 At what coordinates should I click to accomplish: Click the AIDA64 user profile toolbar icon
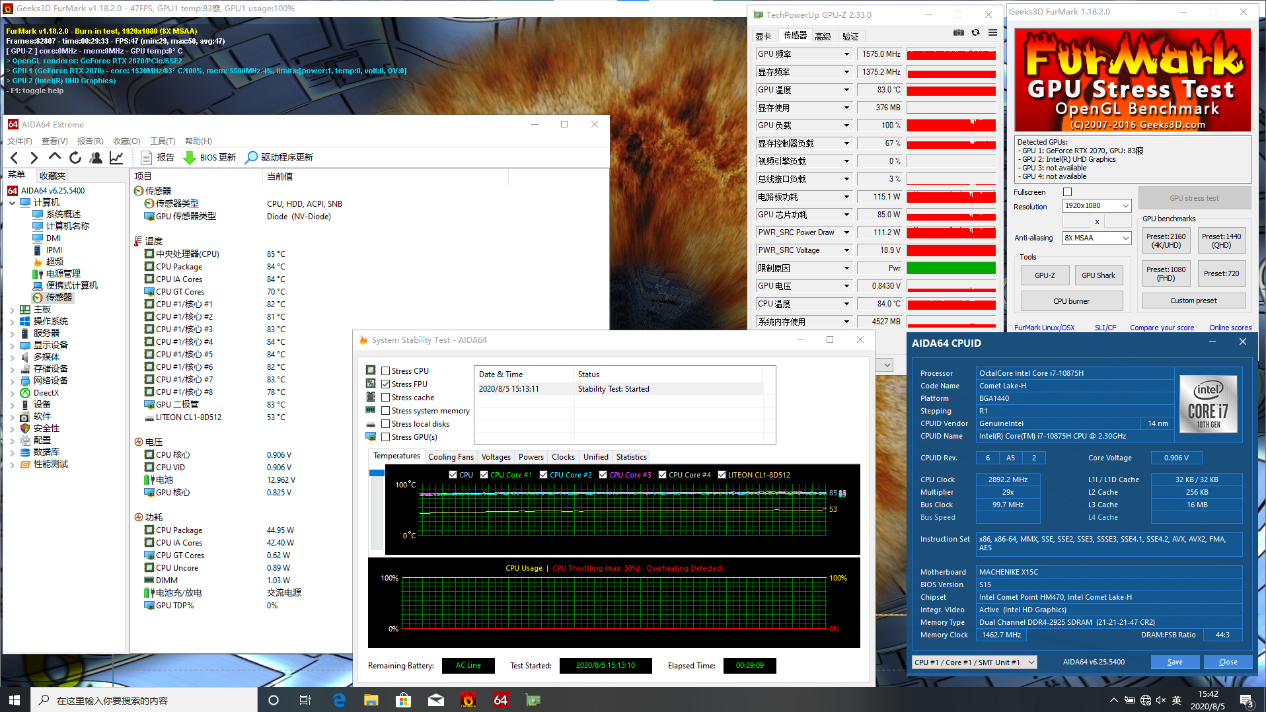(x=96, y=158)
